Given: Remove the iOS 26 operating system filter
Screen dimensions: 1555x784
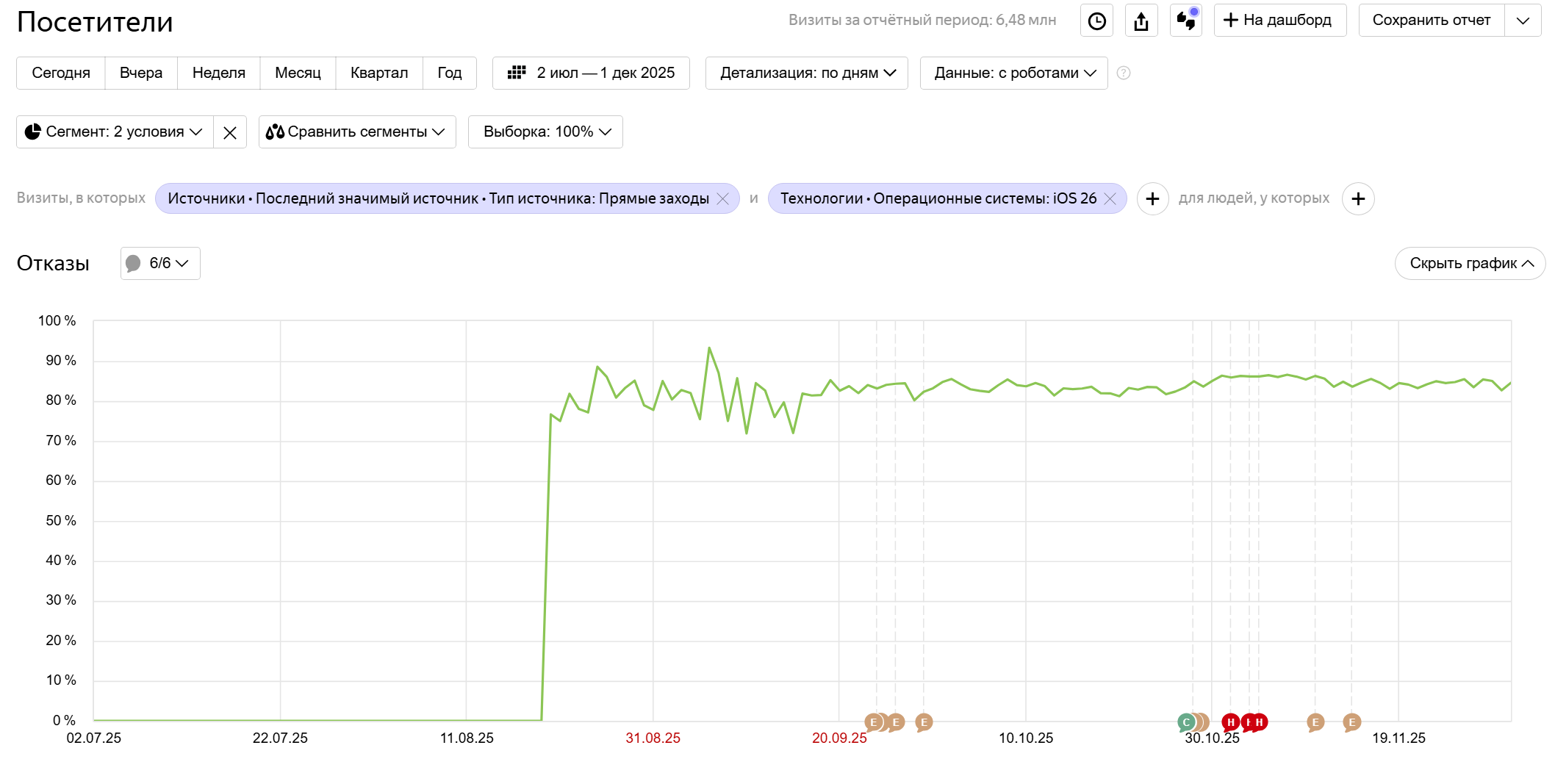Looking at the screenshot, I should 1110,198.
